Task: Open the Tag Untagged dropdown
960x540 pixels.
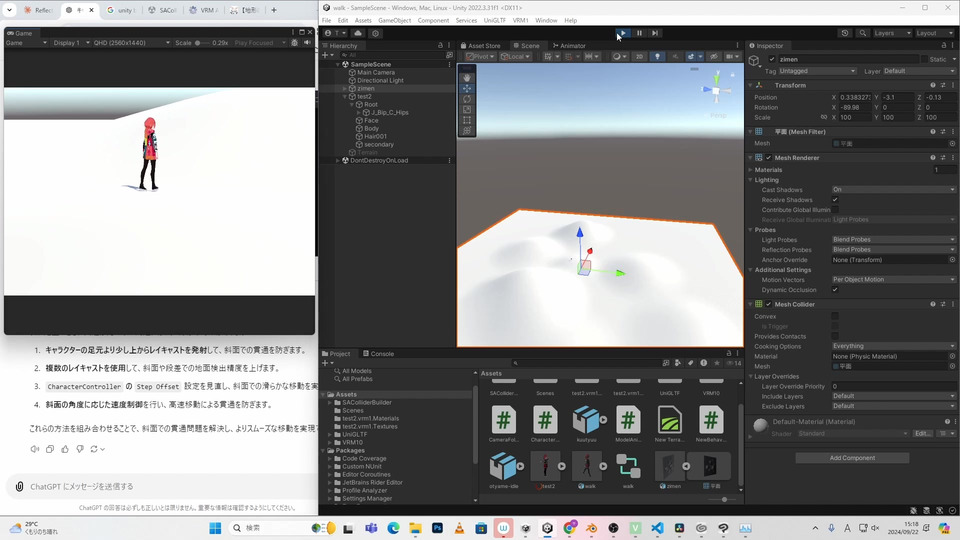Action: [x=817, y=71]
